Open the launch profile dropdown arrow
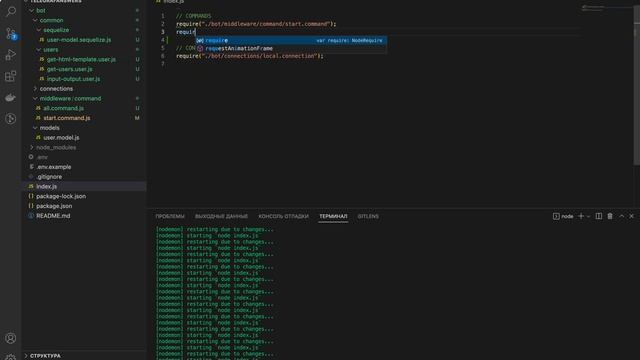This screenshot has height=360, width=640. [588, 216]
